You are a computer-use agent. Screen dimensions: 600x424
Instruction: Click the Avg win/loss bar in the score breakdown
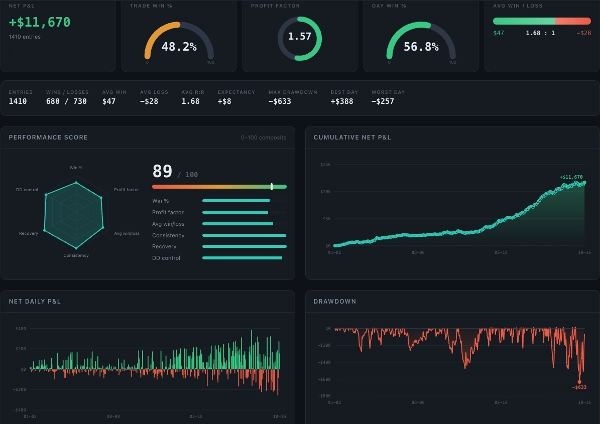[x=245, y=223]
